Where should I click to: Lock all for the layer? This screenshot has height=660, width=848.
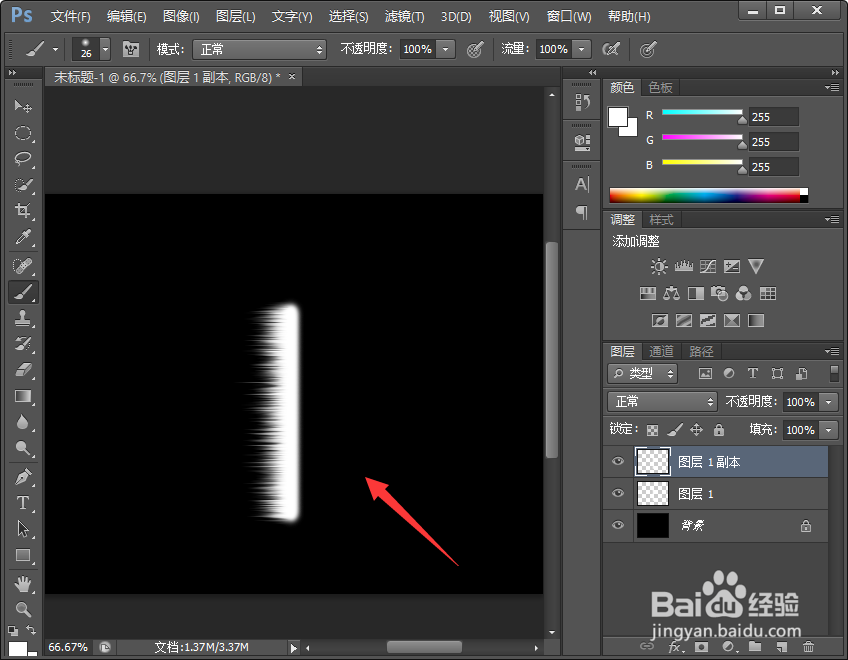[719, 430]
